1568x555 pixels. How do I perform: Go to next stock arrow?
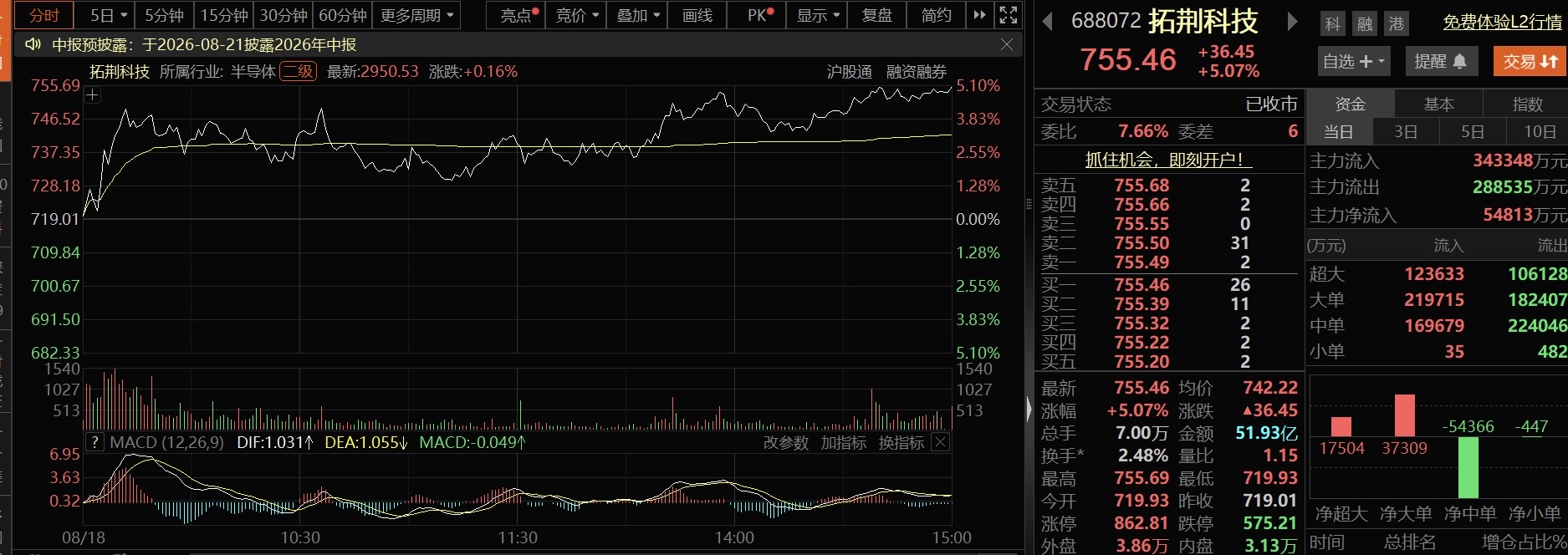click(x=1292, y=22)
